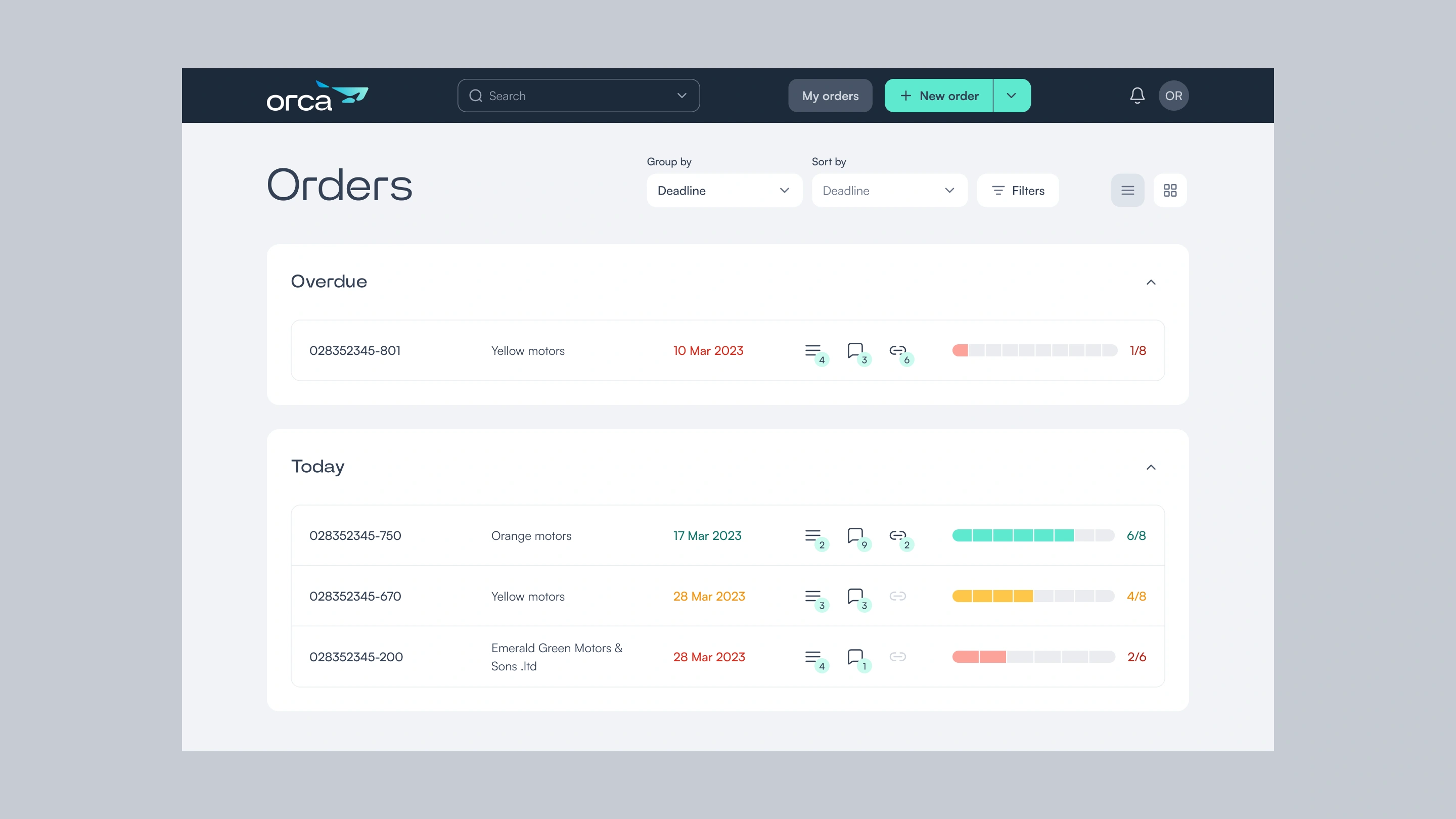Toggle the My orders filter
The image size is (1456, 819).
[x=830, y=96]
